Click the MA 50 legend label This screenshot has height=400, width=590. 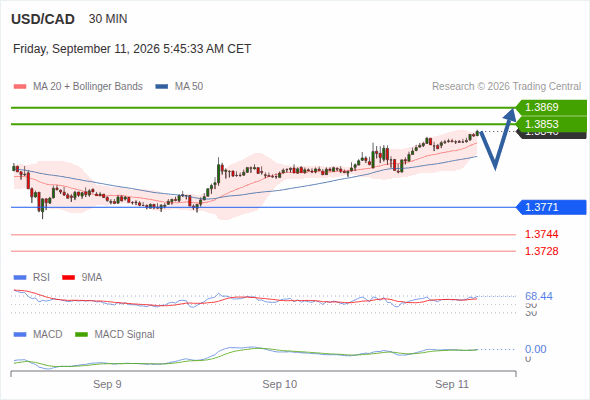point(189,87)
